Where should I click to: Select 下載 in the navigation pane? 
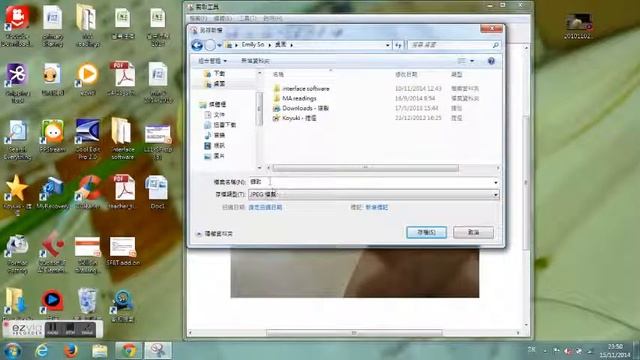215,73
